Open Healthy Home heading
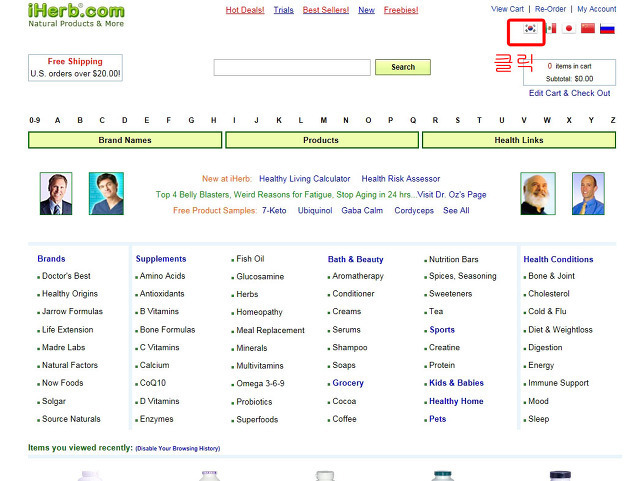This screenshot has width=640, height=481. pos(456,401)
